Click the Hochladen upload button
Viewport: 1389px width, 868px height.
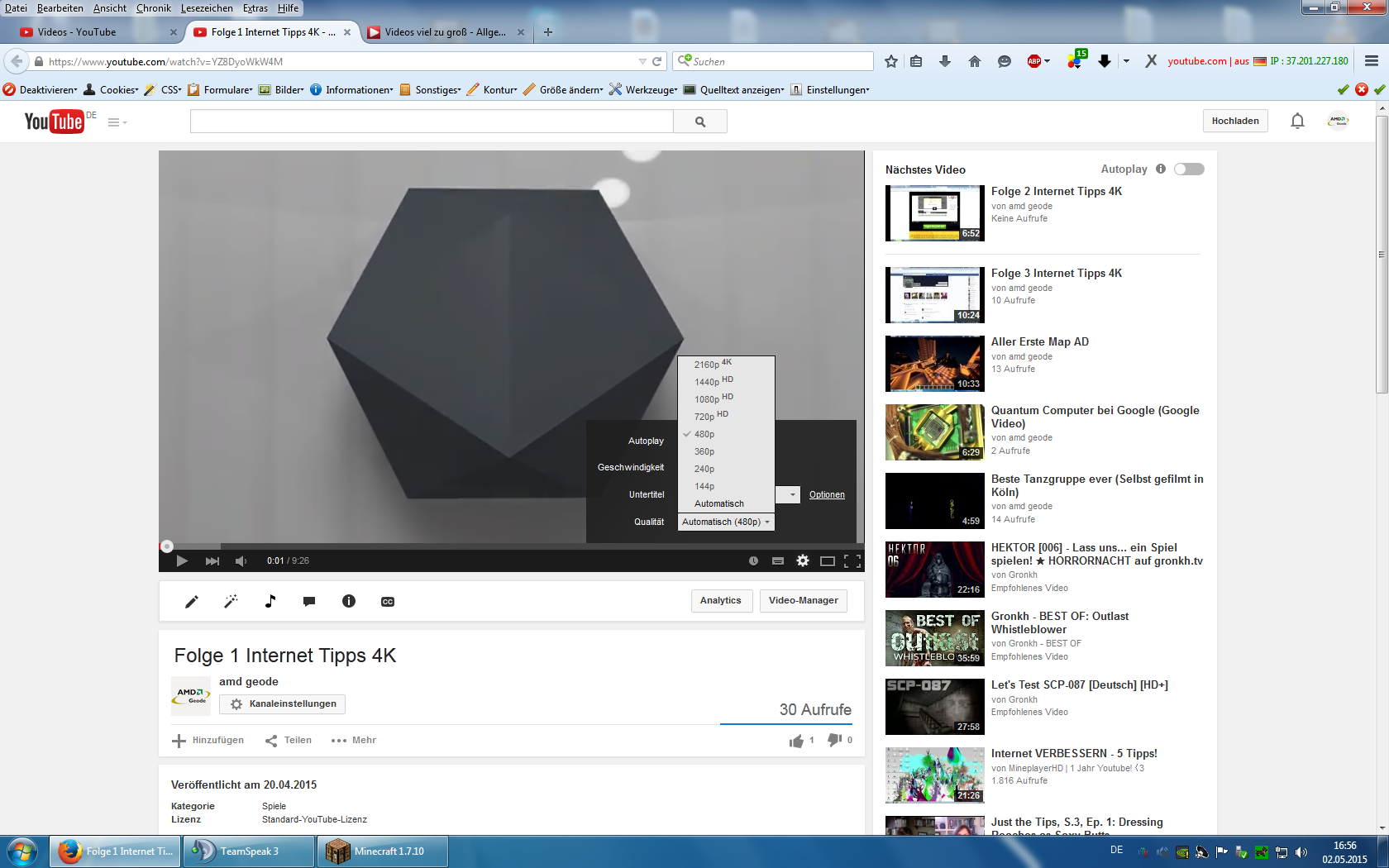1234,122
